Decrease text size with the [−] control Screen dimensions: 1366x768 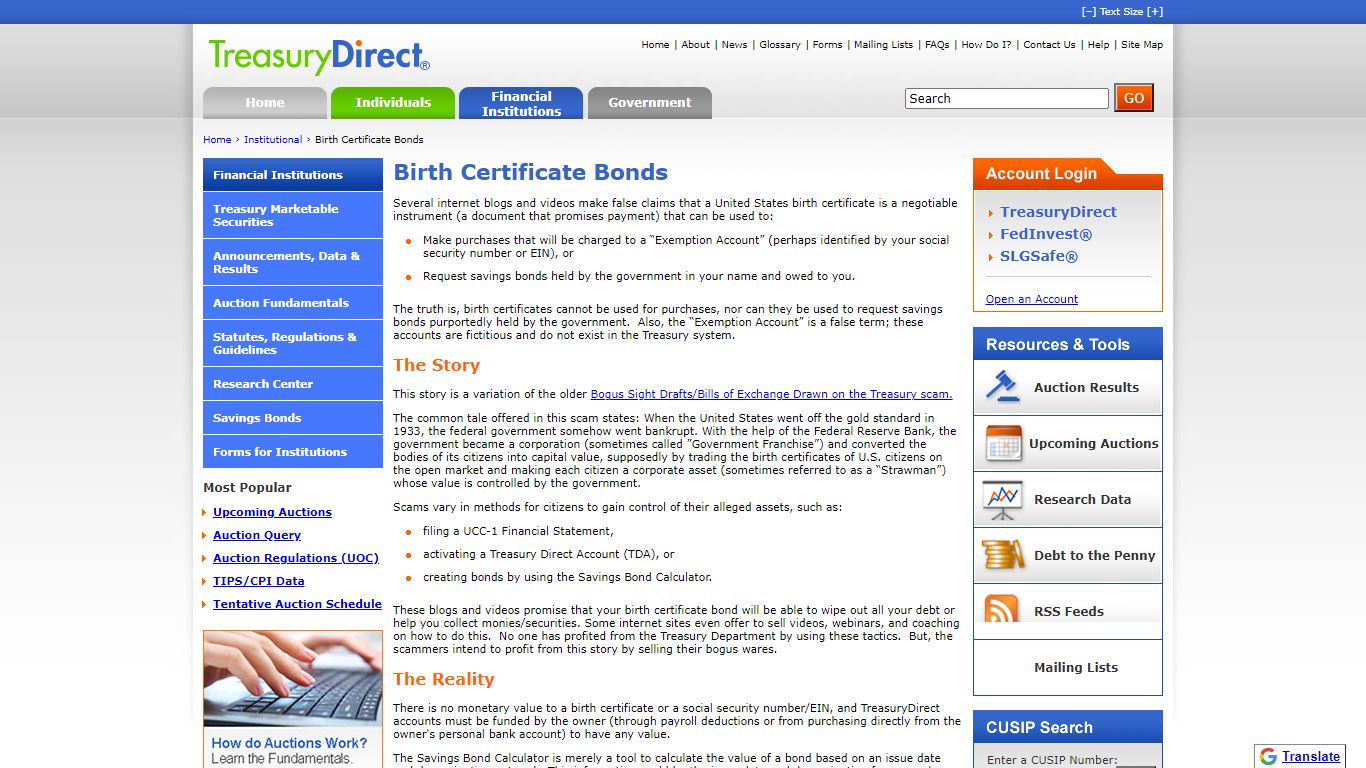pos(1089,12)
